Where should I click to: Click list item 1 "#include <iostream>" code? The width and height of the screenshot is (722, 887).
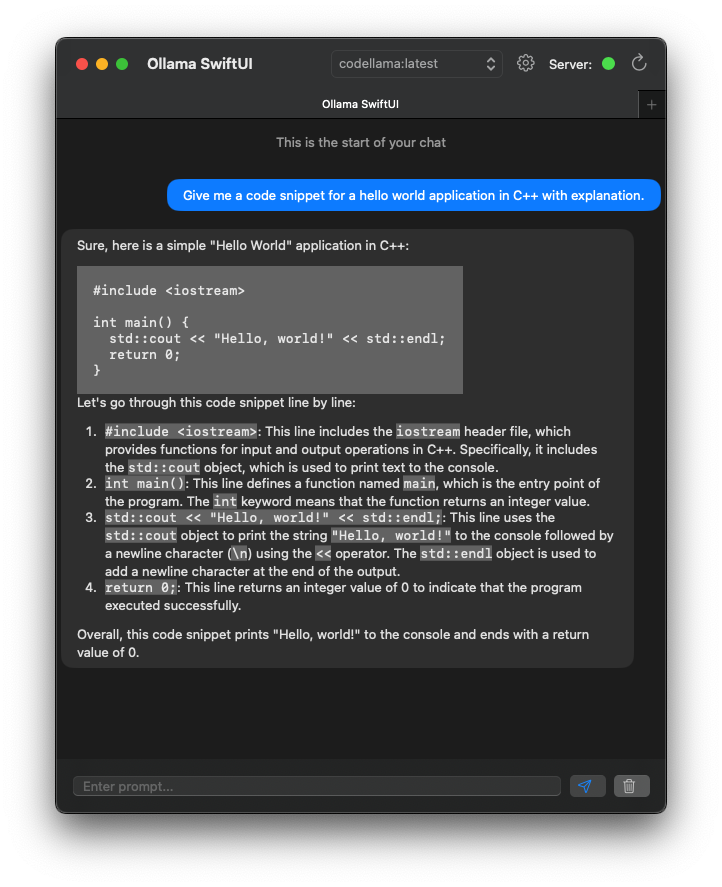tap(181, 431)
